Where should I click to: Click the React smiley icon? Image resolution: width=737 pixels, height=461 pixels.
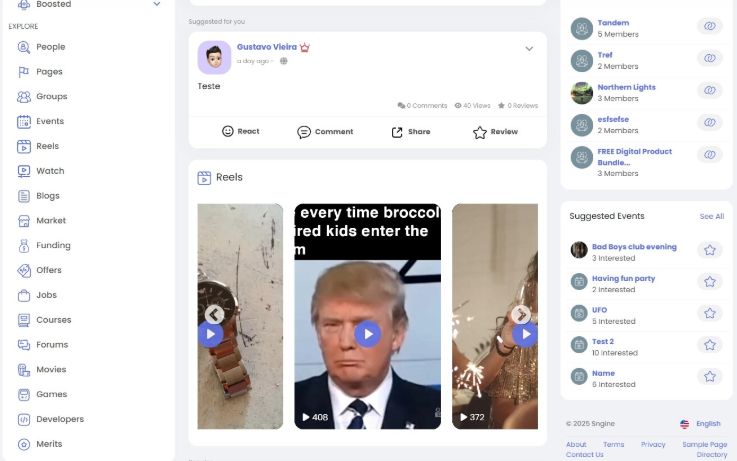(x=227, y=132)
